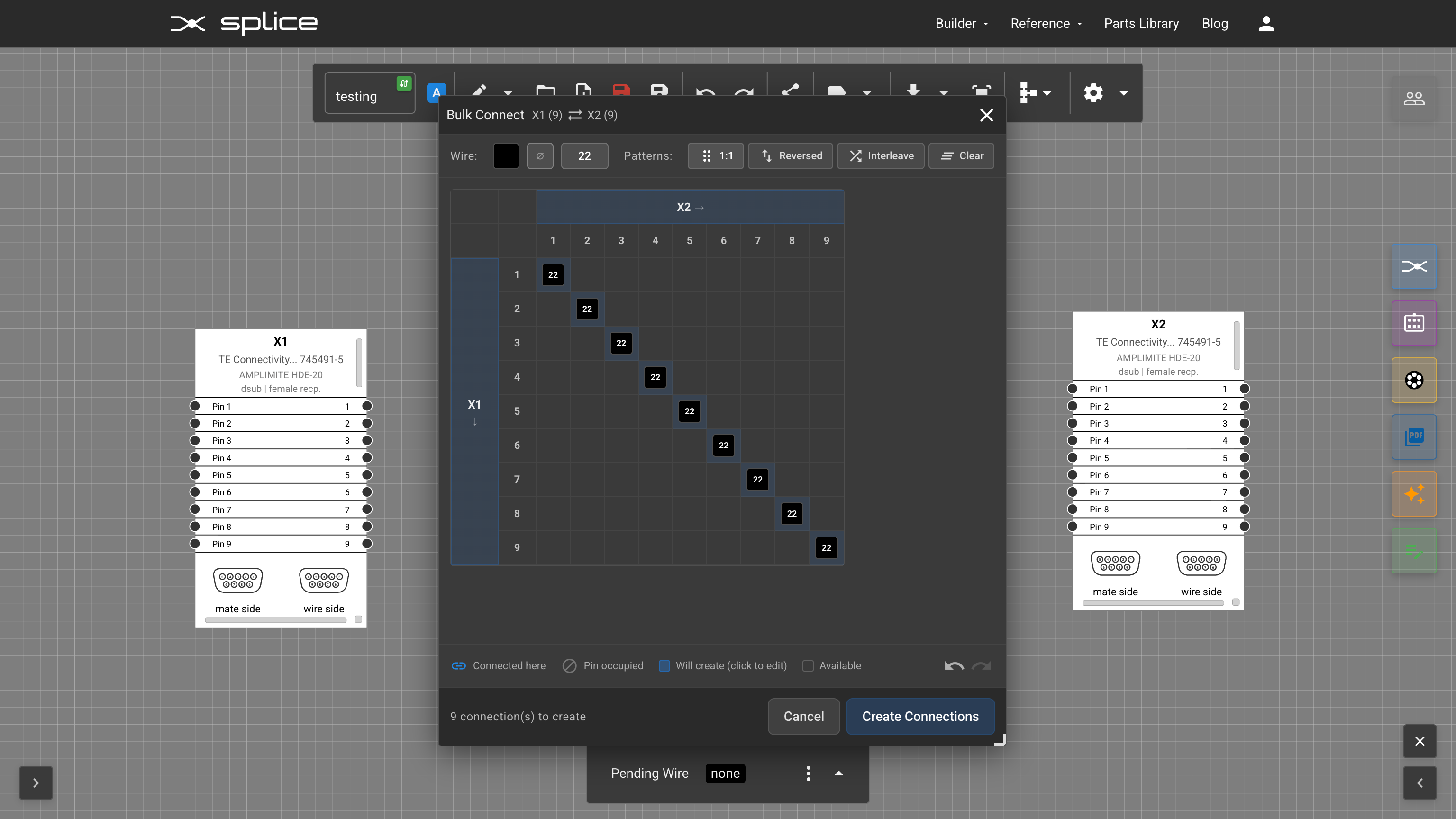This screenshot has width=1456, height=819.
Task: Click the cable reel sidebar icon
Action: 1414,380
